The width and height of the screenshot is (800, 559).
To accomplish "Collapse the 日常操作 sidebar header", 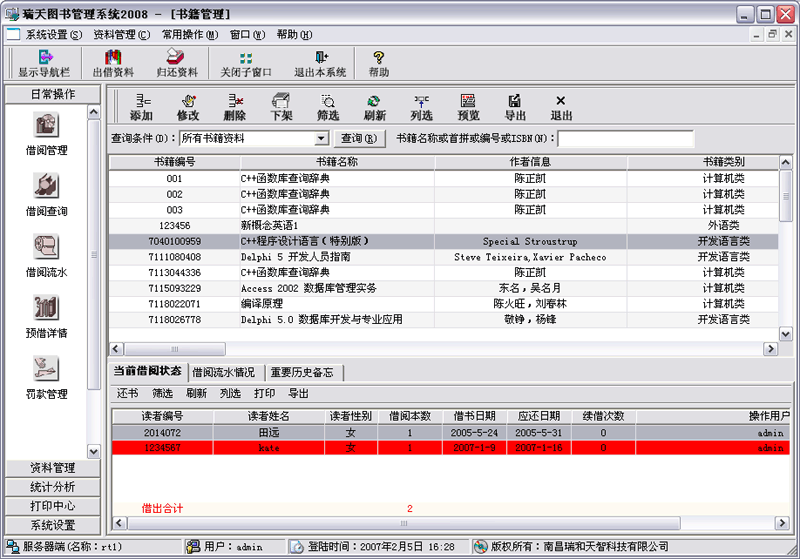I will 53,94.
